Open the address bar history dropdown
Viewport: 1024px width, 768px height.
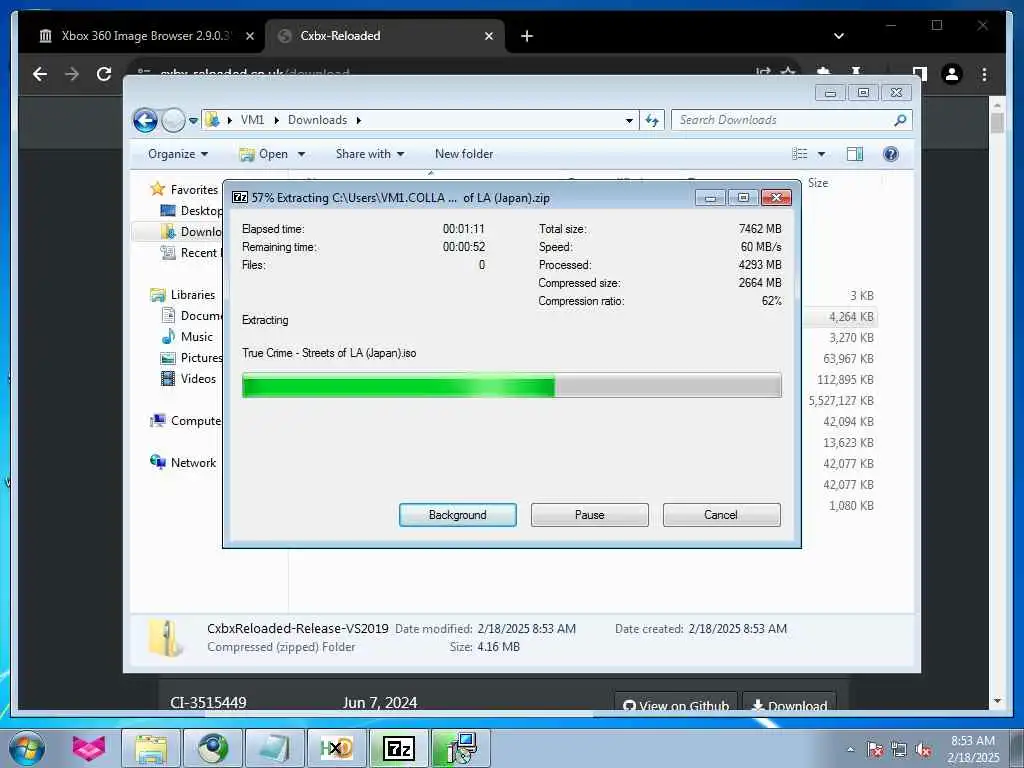(x=629, y=121)
